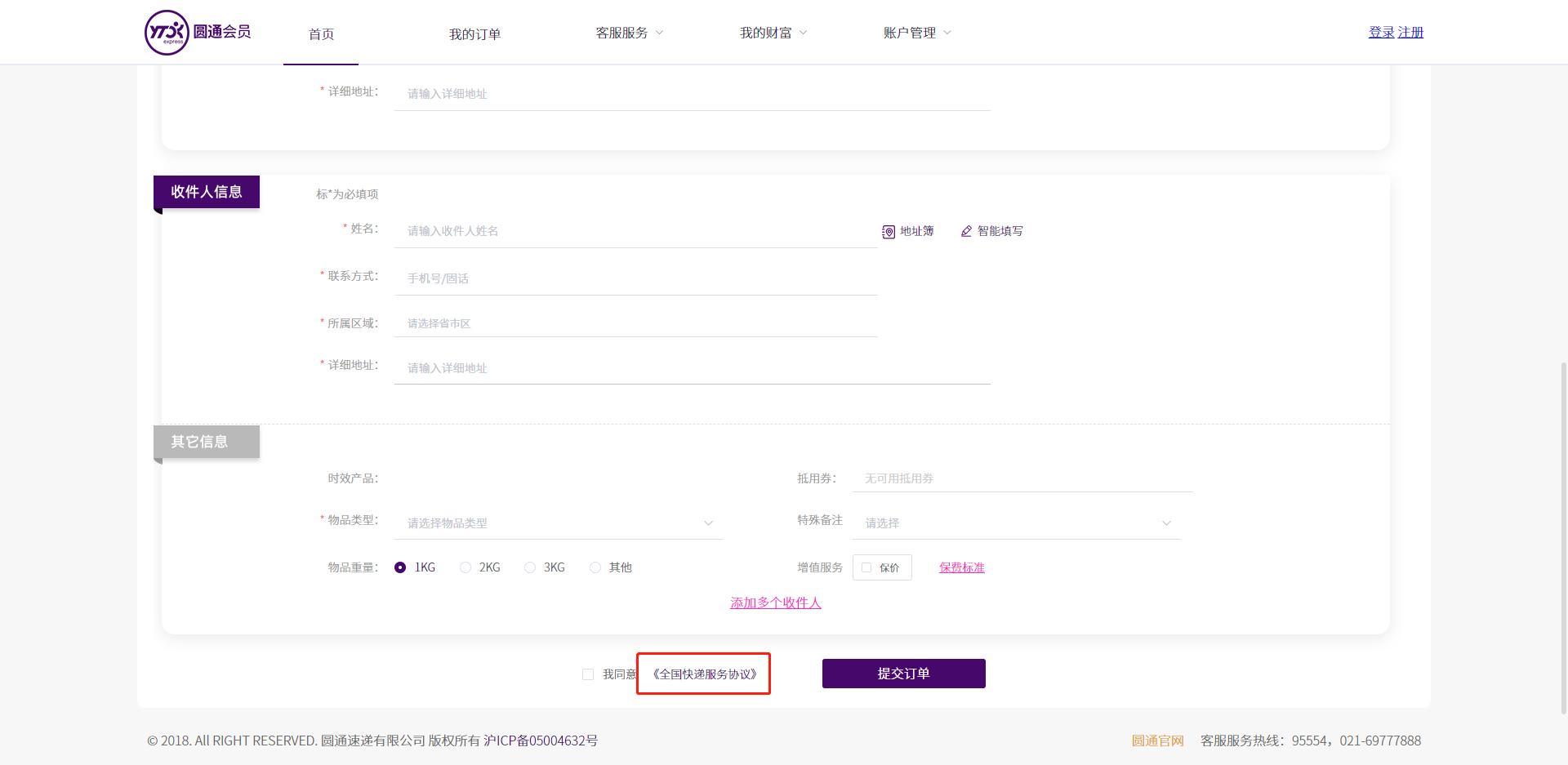Click the 智能填写 pen icon
Screen dimensions: 1568x765
(x=966, y=231)
